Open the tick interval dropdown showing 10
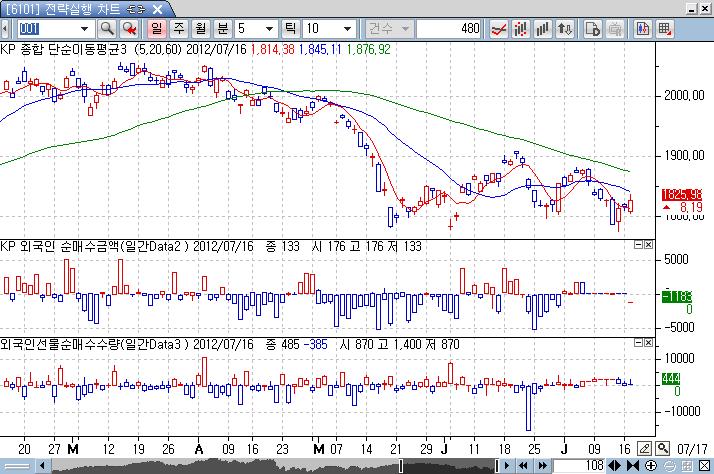 341,28
